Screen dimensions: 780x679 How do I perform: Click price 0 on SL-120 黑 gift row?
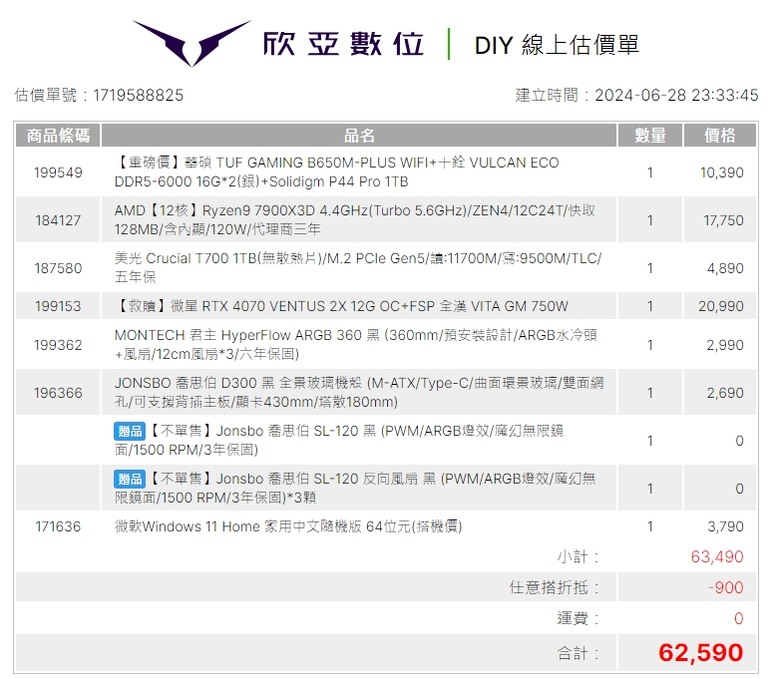point(740,441)
